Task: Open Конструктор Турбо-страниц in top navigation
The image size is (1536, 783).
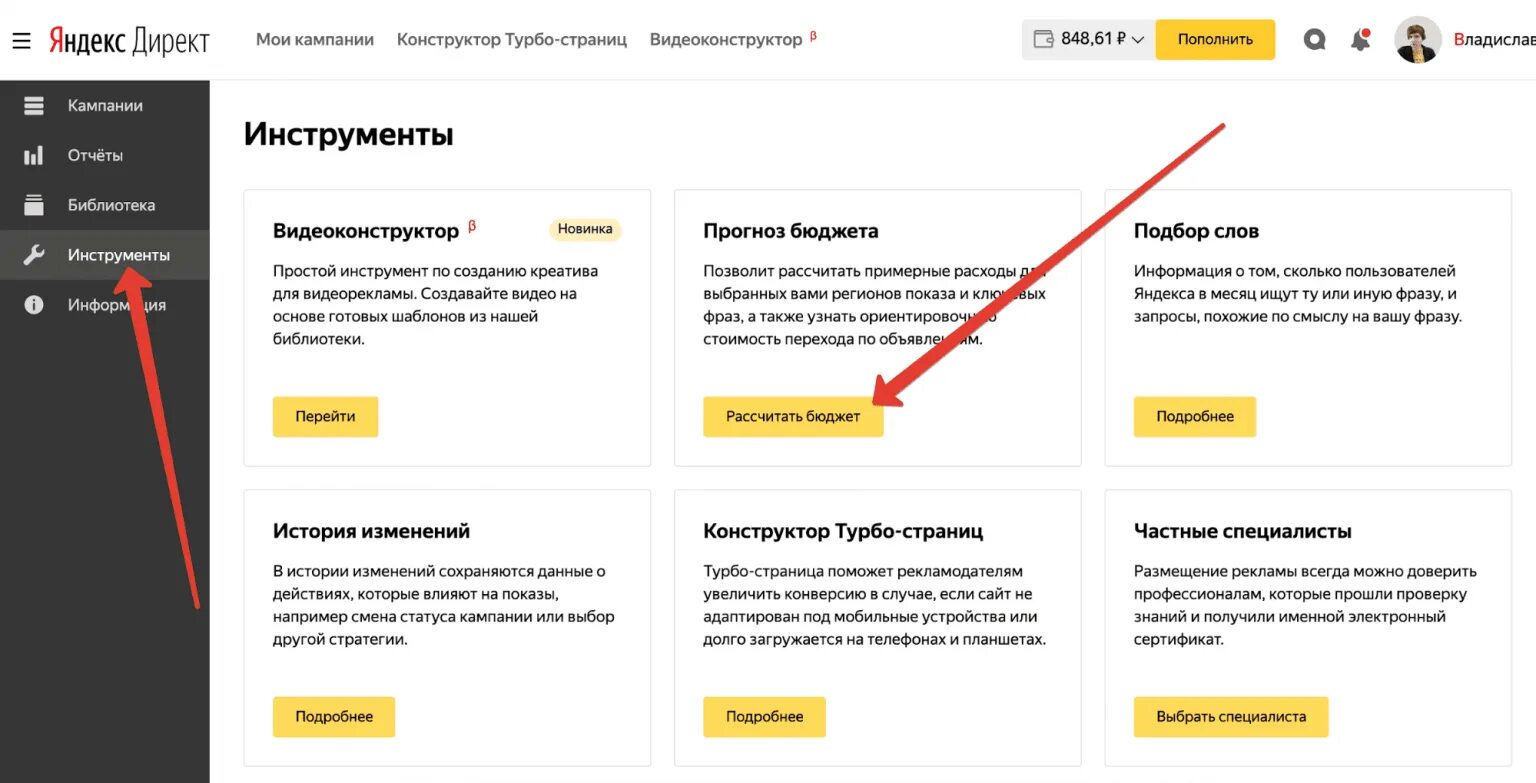Action: 512,40
